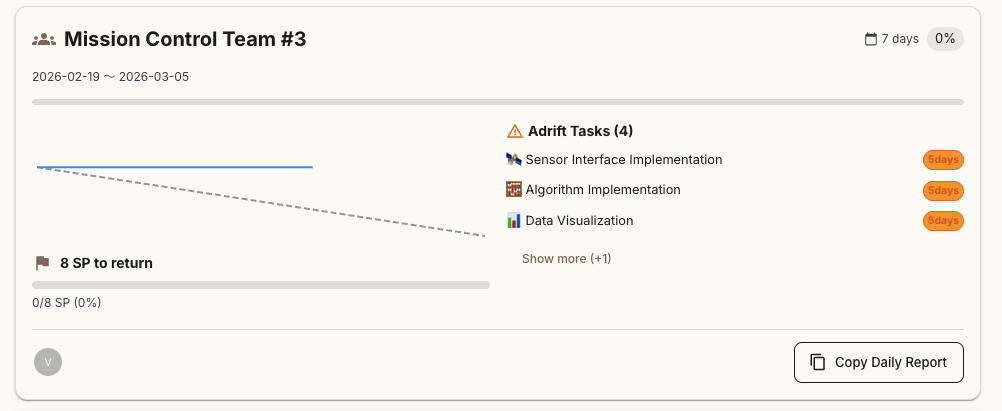This screenshot has width=1002, height=411.
Task: Click the 5days badge on Algorithm Implementation
Action: [942, 190]
